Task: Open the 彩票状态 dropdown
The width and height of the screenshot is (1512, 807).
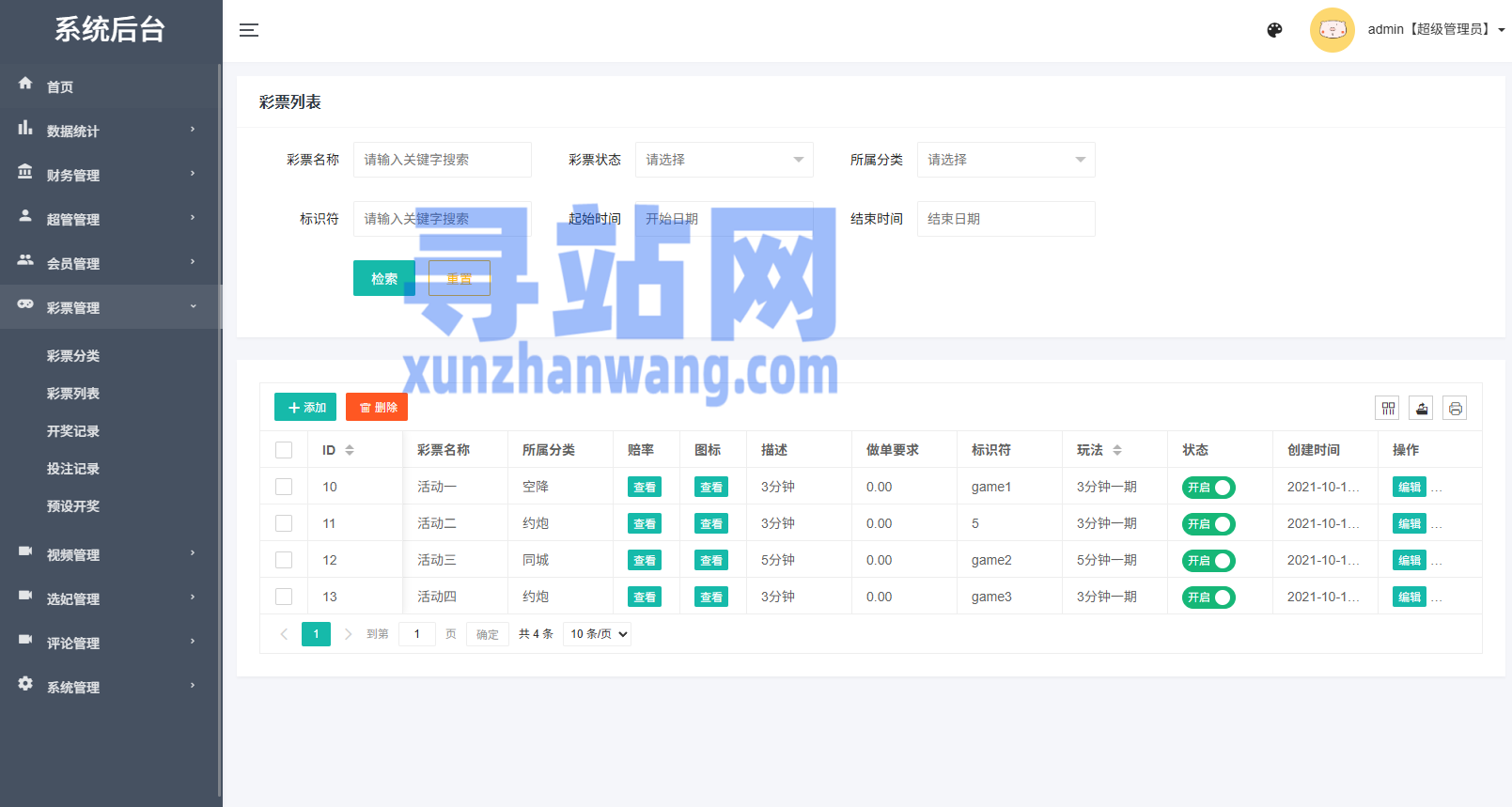Action: [724, 160]
